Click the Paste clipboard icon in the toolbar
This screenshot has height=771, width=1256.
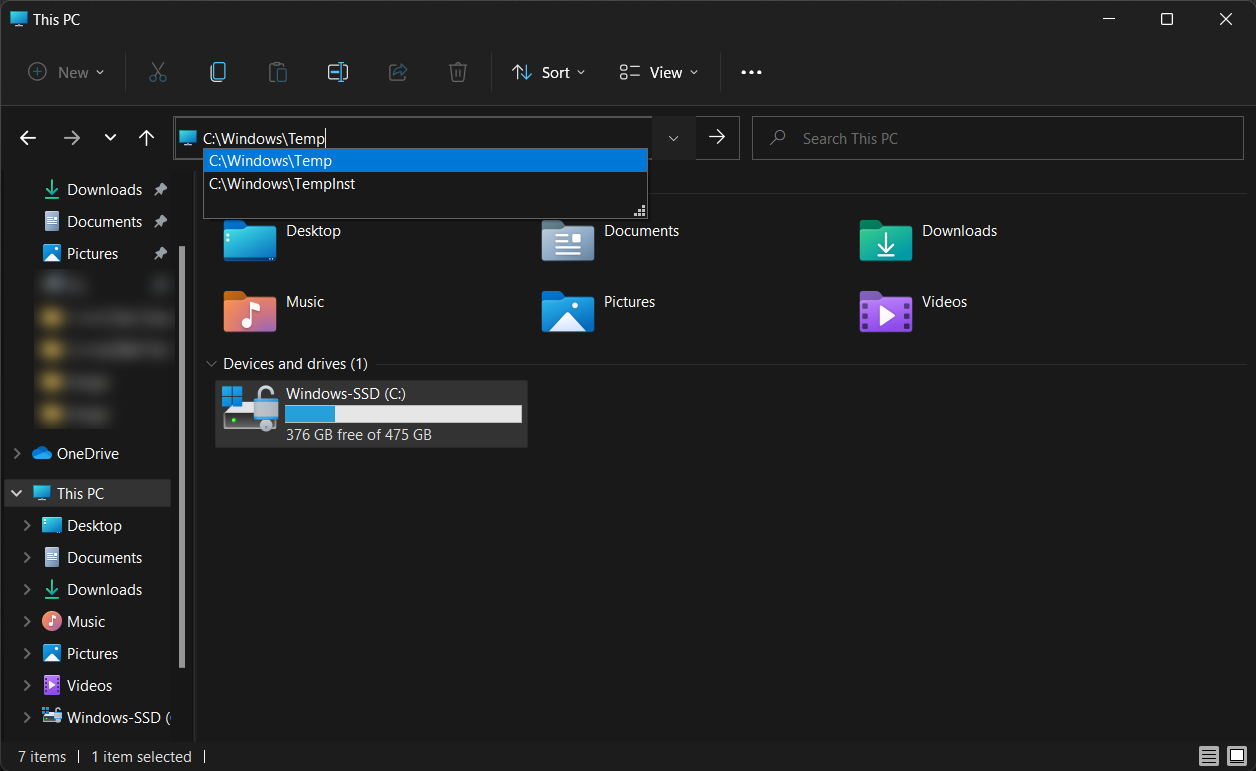coord(277,72)
